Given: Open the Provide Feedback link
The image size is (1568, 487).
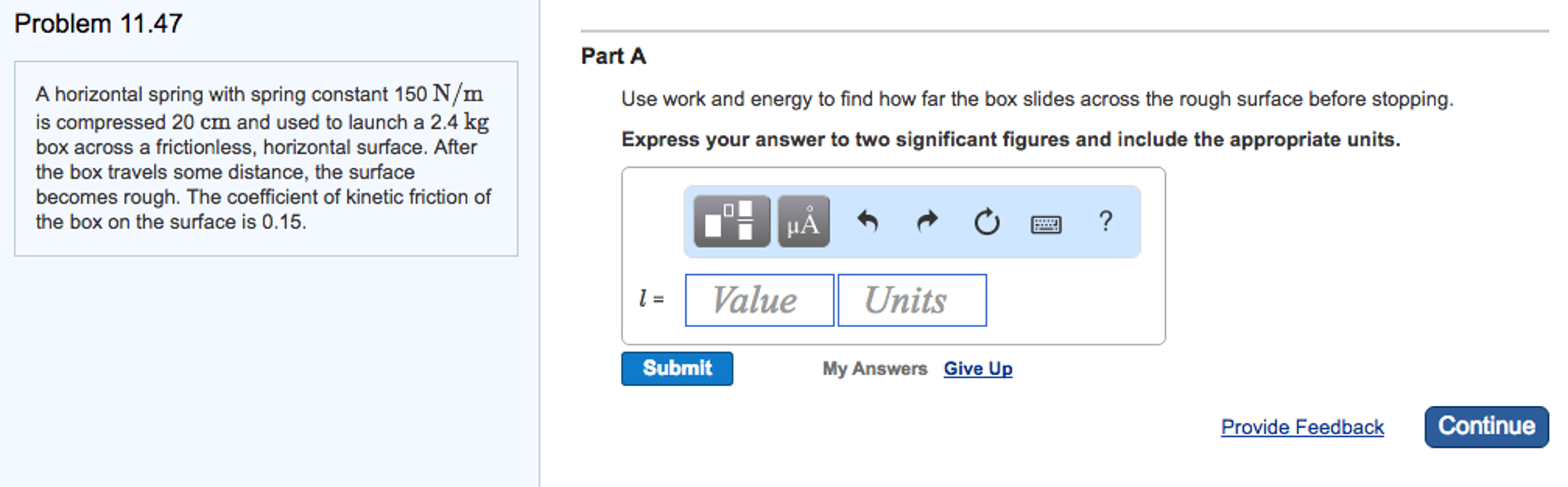Looking at the screenshot, I should pyautogui.click(x=1302, y=427).
